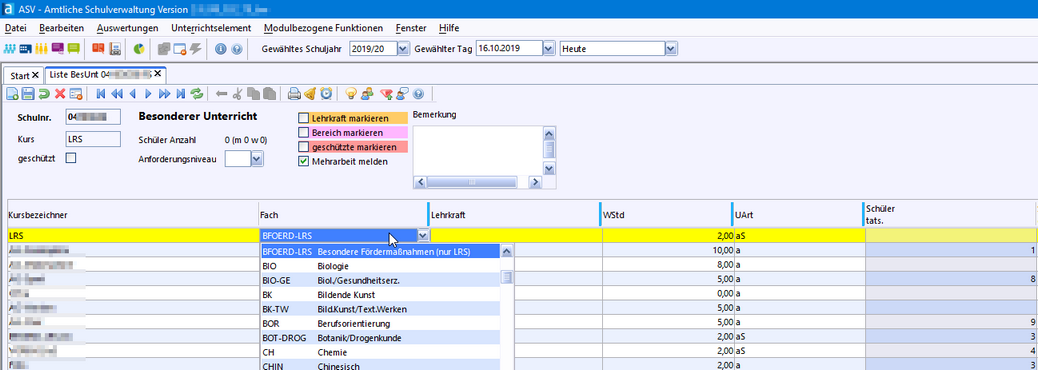Click the alarm clock icon
Image resolution: width=1038 pixels, height=370 pixels.
[326, 94]
